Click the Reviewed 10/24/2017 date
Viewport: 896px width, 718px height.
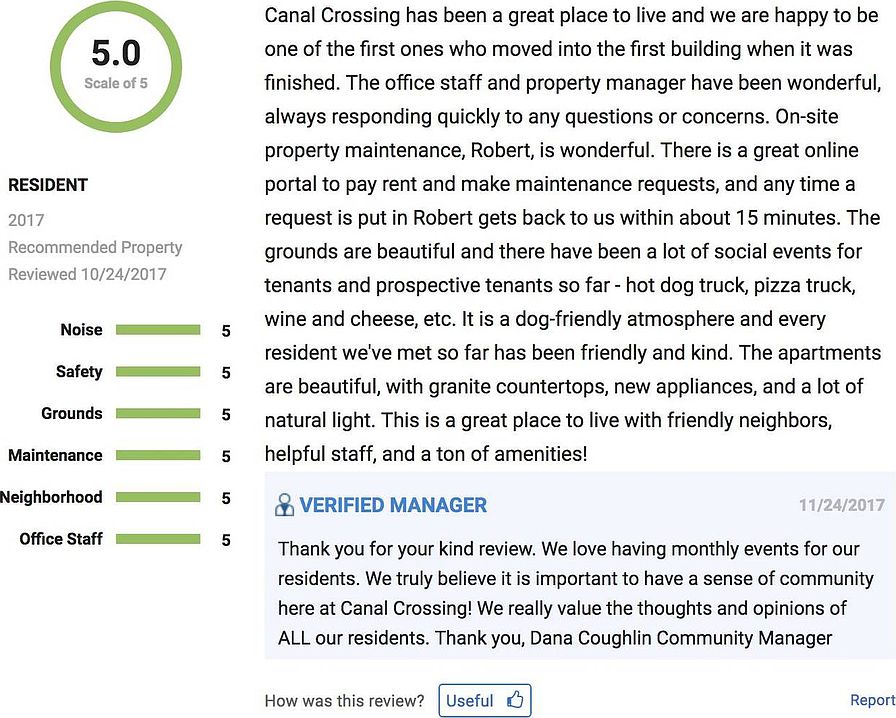[x=87, y=274]
